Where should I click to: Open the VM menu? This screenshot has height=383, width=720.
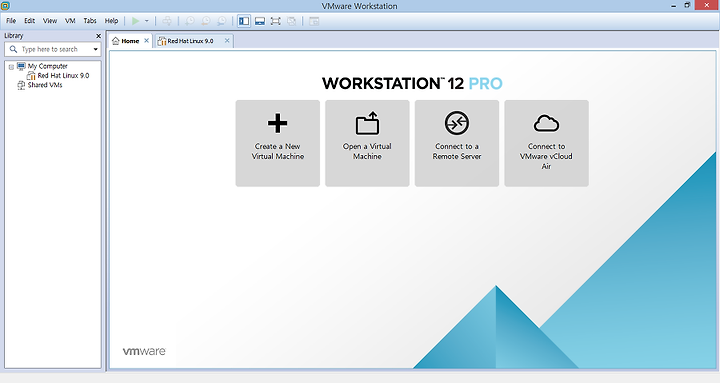70,21
